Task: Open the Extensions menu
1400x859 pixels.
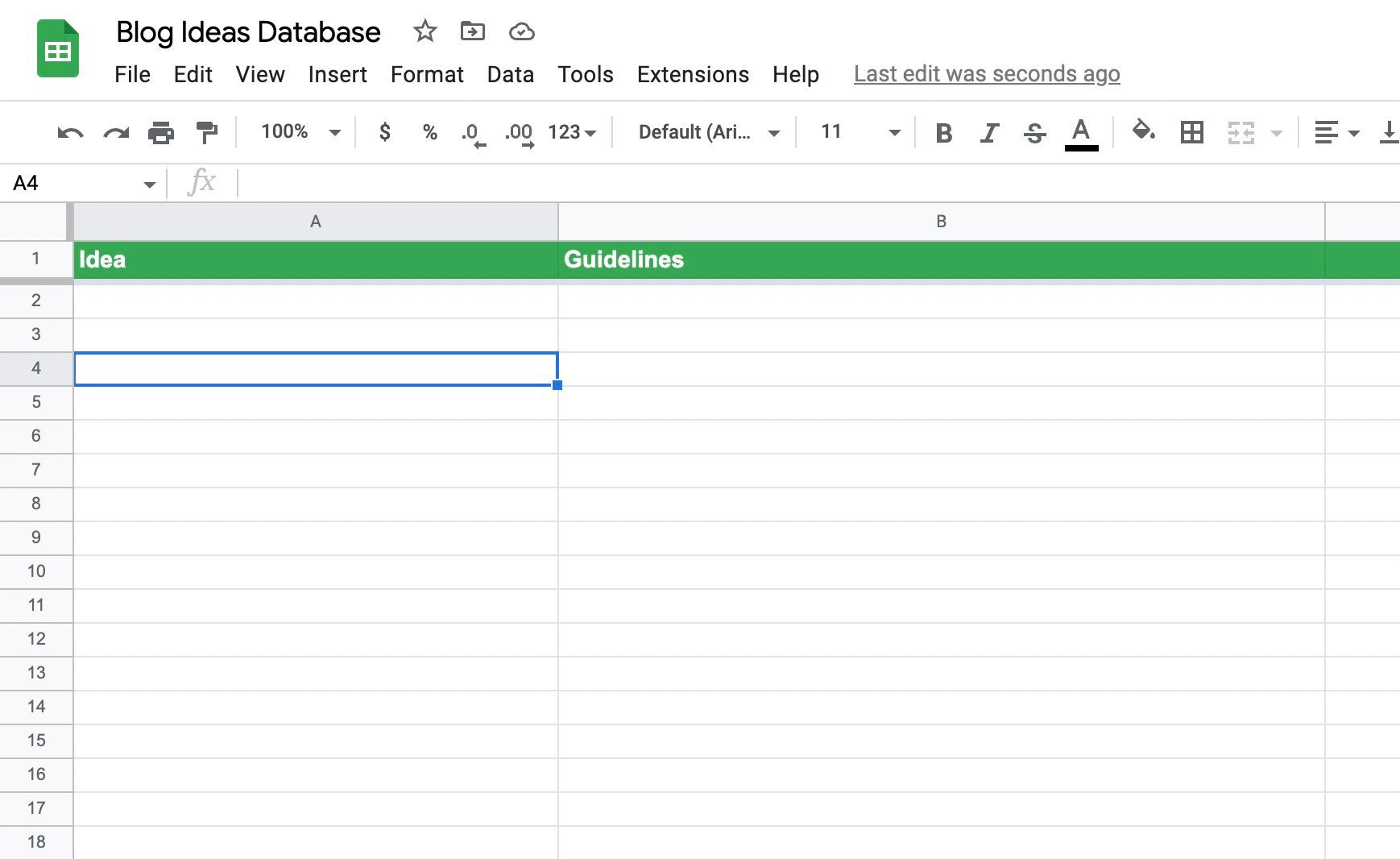Action: pyautogui.click(x=693, y=74)
